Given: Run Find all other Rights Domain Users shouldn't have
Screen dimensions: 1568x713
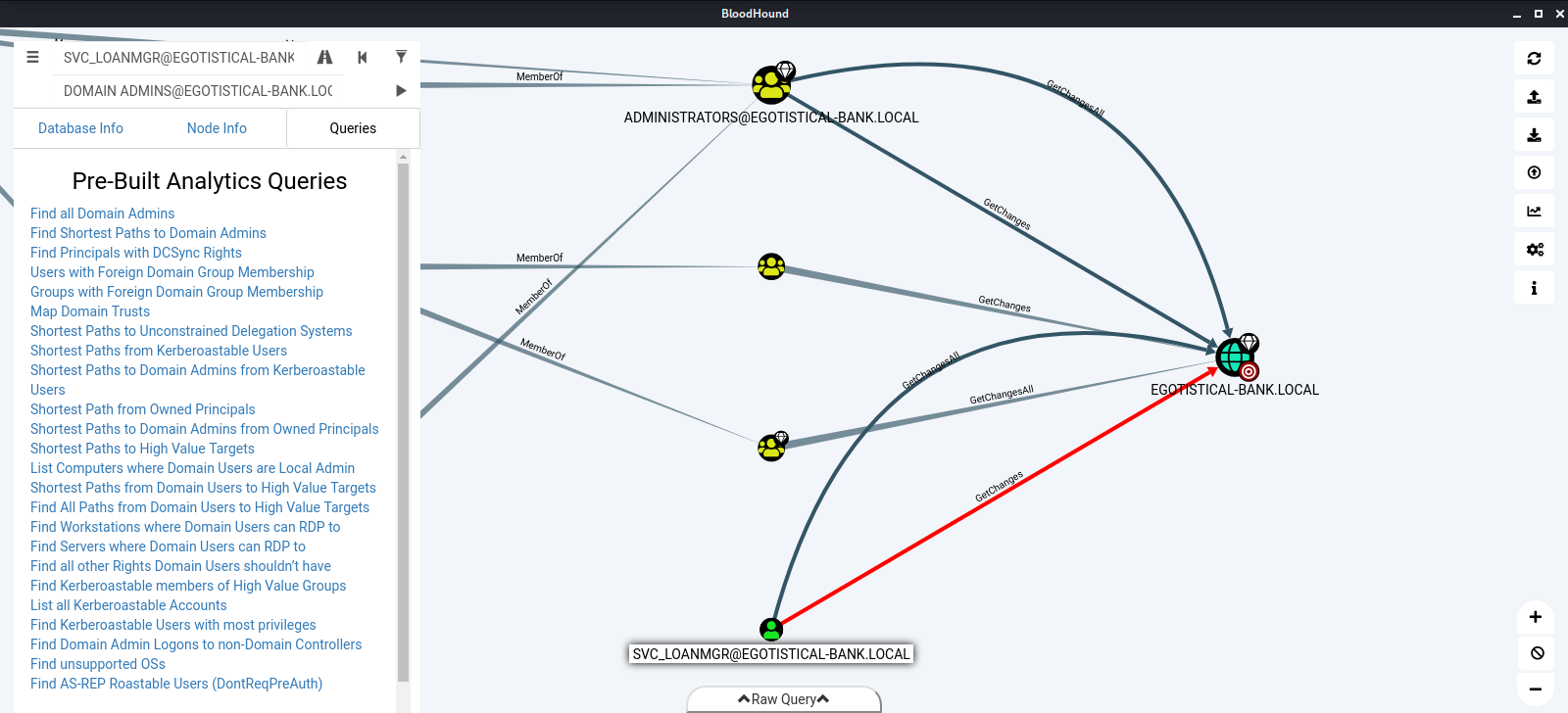Looking at the screenshot, I should pos(180,566).
